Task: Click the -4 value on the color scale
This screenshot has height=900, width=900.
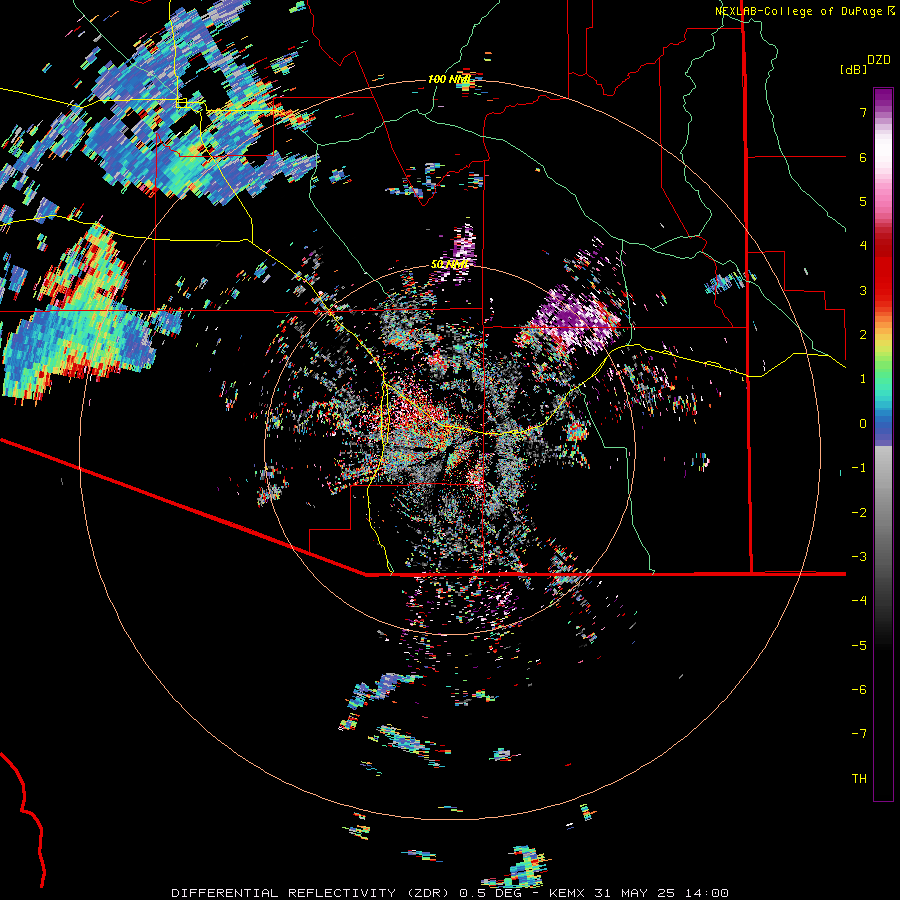Action: (859, 601)
